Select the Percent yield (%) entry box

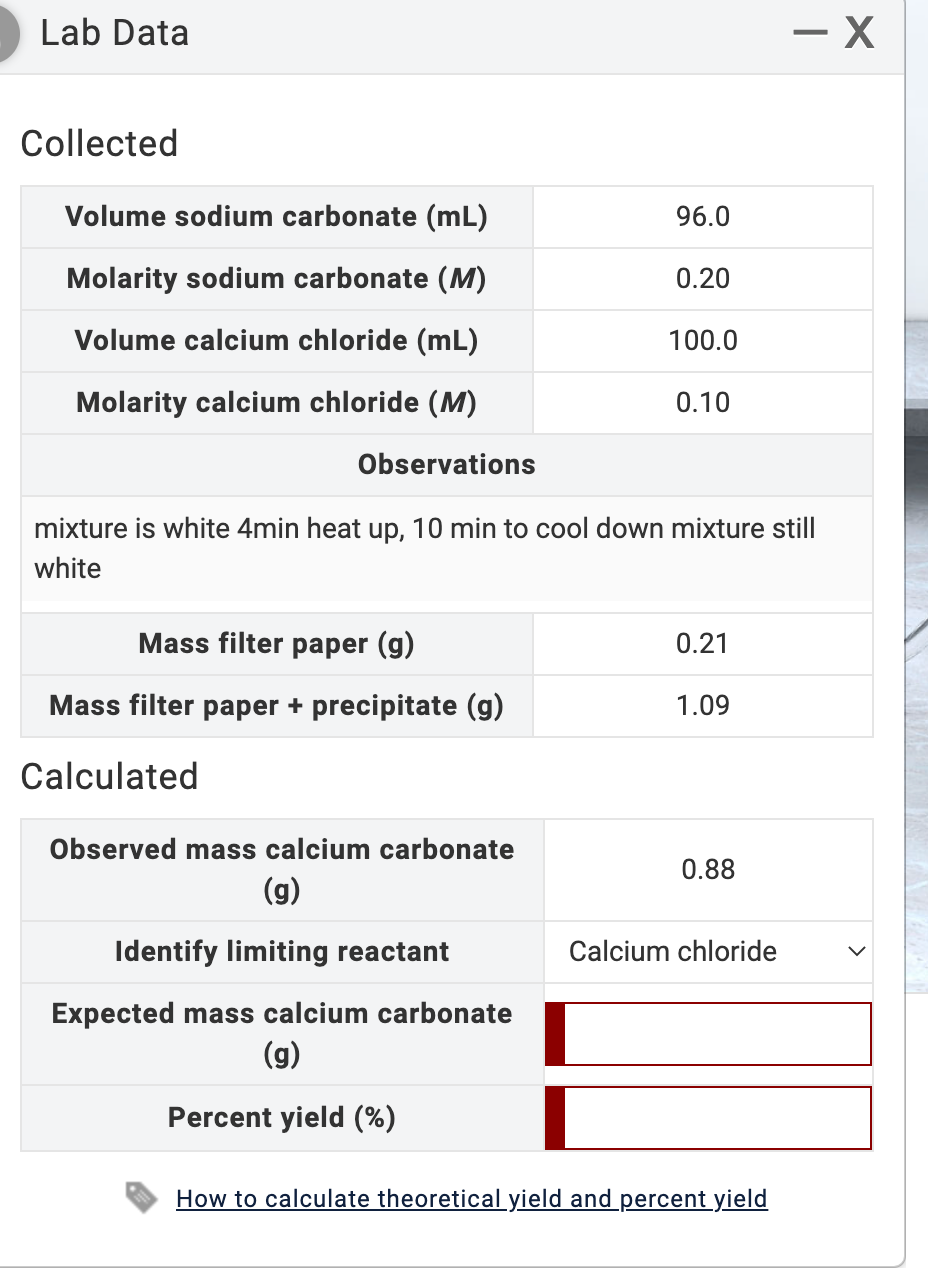pyautogui.click(x=716, y=1117)
